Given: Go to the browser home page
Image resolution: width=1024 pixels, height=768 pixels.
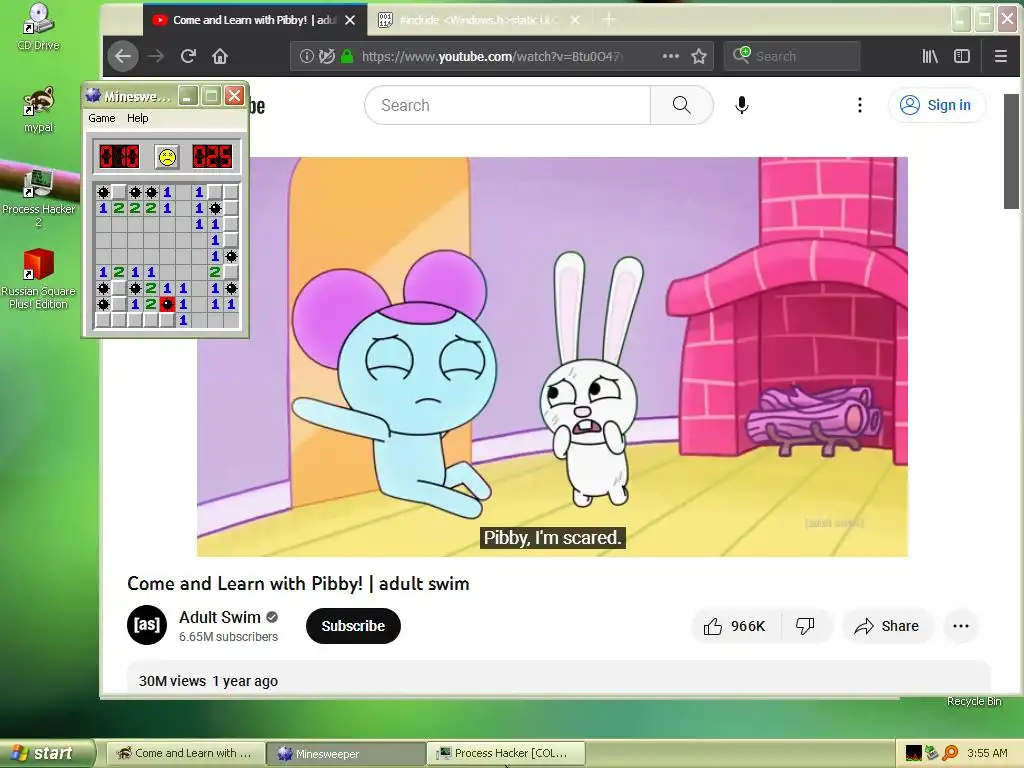Looking at the screenshot, I should [220, 56].
